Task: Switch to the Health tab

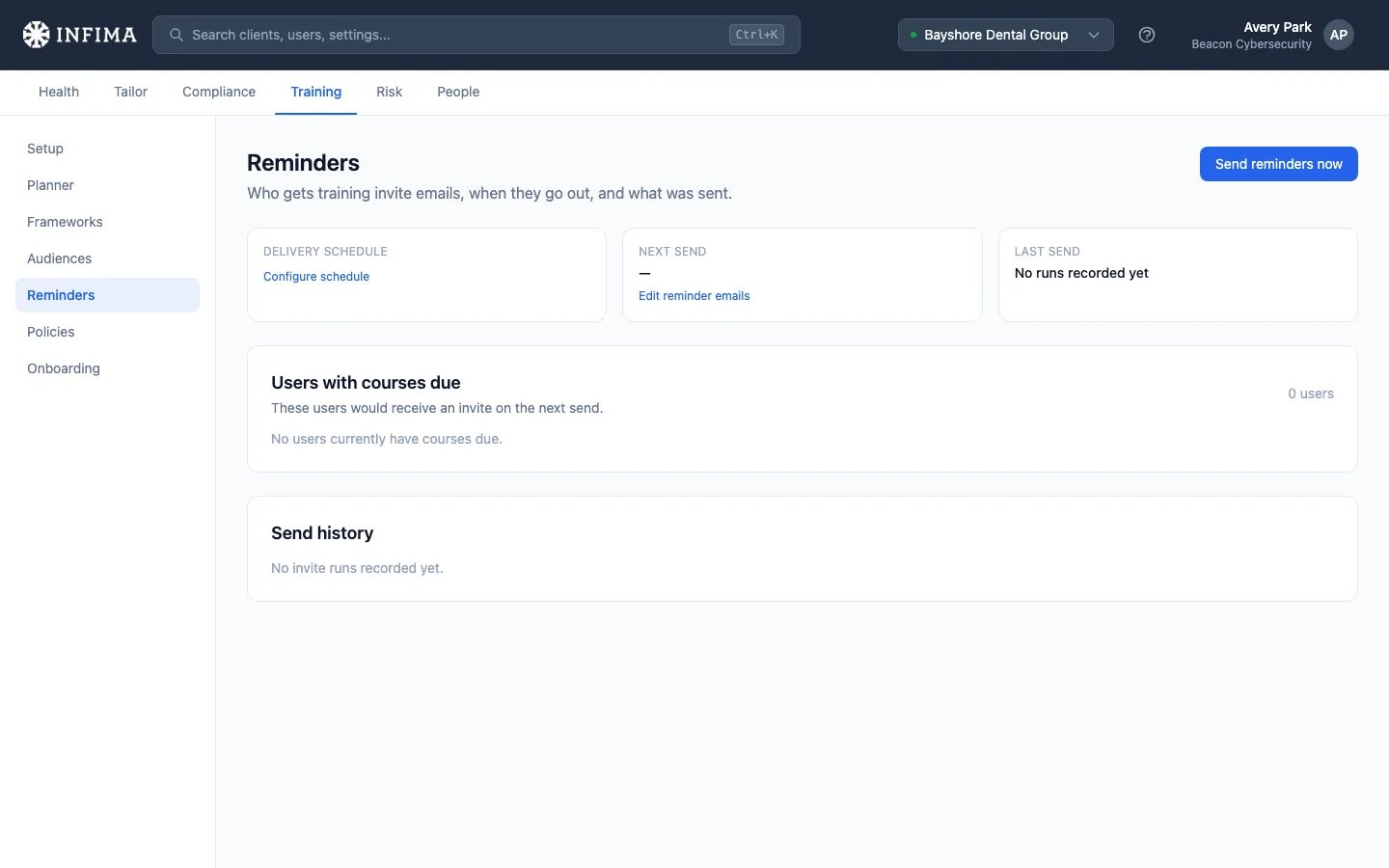Action: point(59,92)
